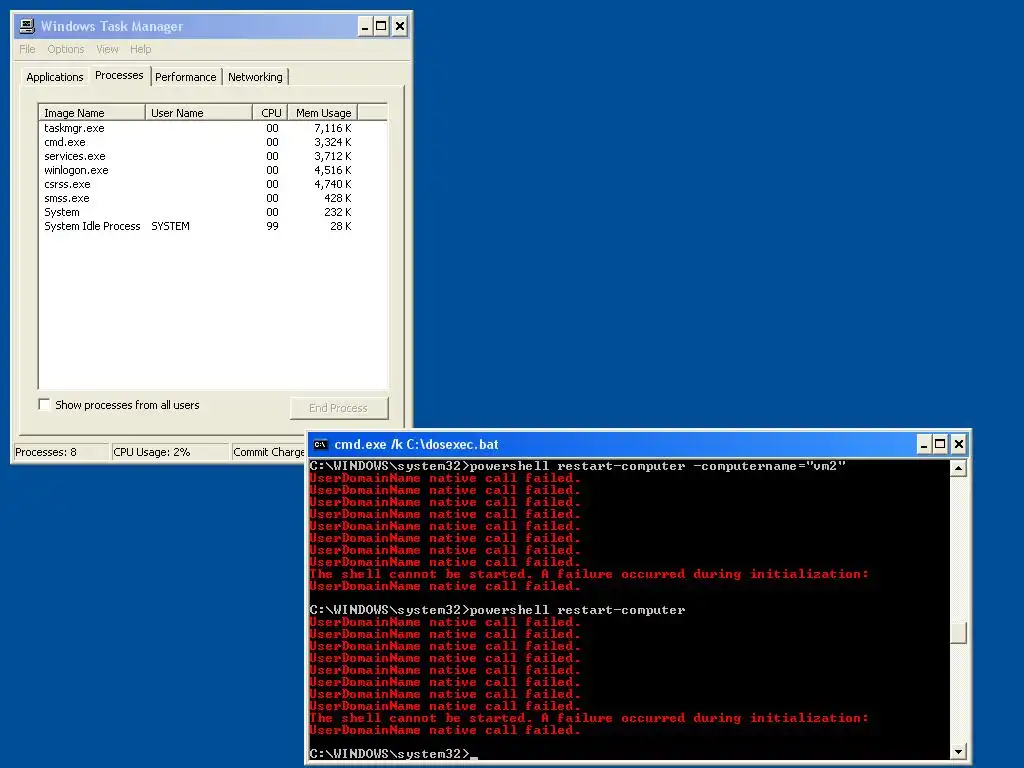Sort processes by CPU column header

pos(270,112)
